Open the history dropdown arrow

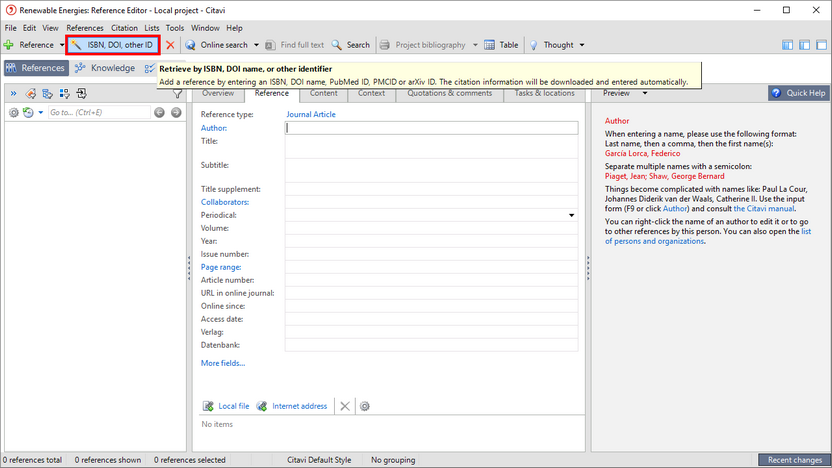(x=41, y=112)
